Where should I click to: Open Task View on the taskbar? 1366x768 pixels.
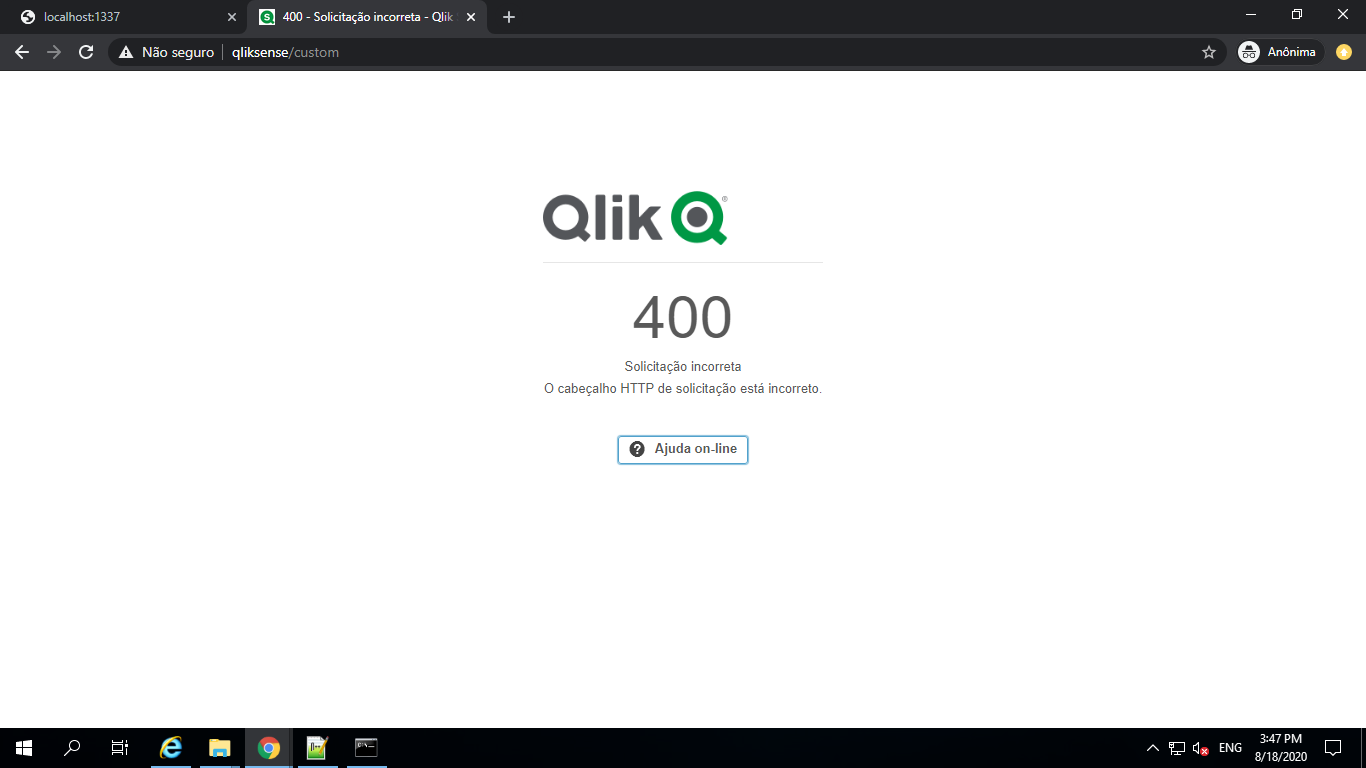click(120, 748)
